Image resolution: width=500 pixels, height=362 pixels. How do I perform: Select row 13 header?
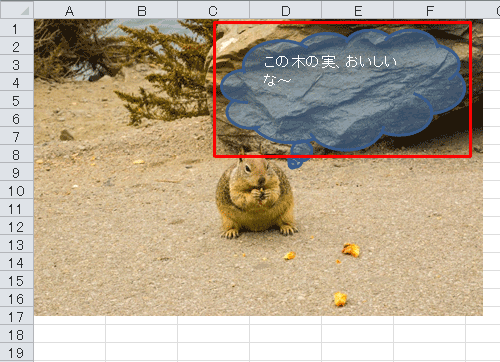[17, 244]
